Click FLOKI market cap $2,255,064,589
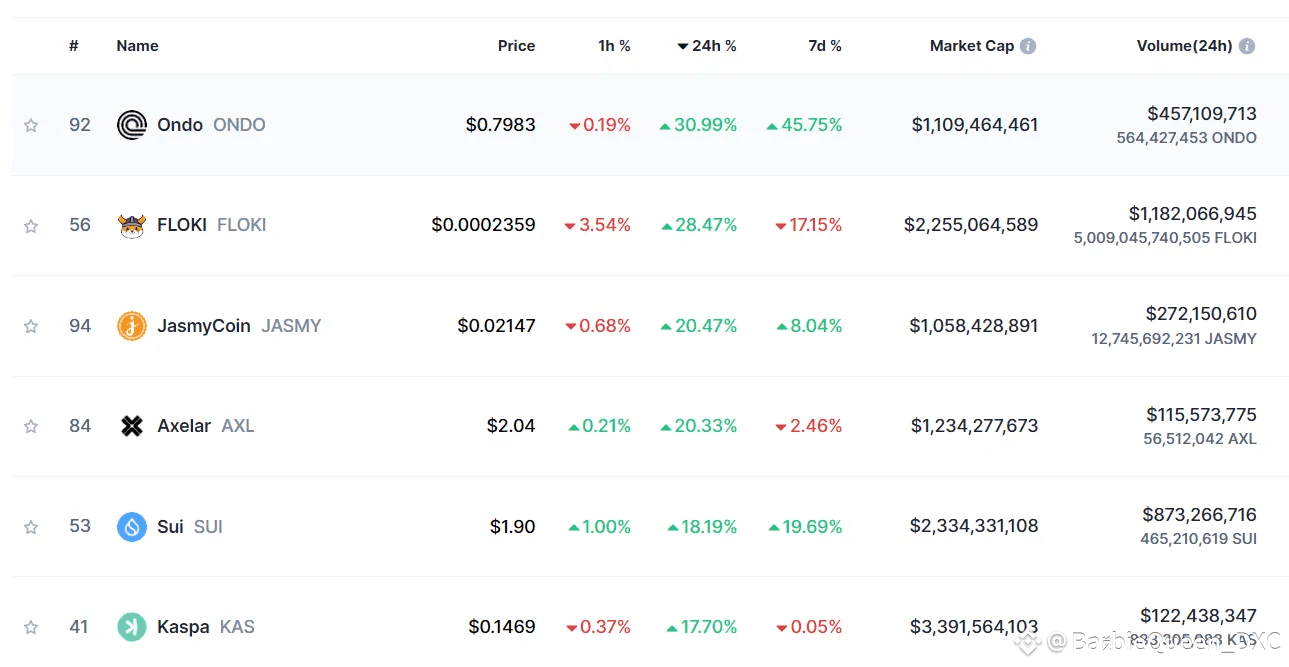The width and height of the screenshot is (1289, 667). pyautogui.click(x=971, y=225)
